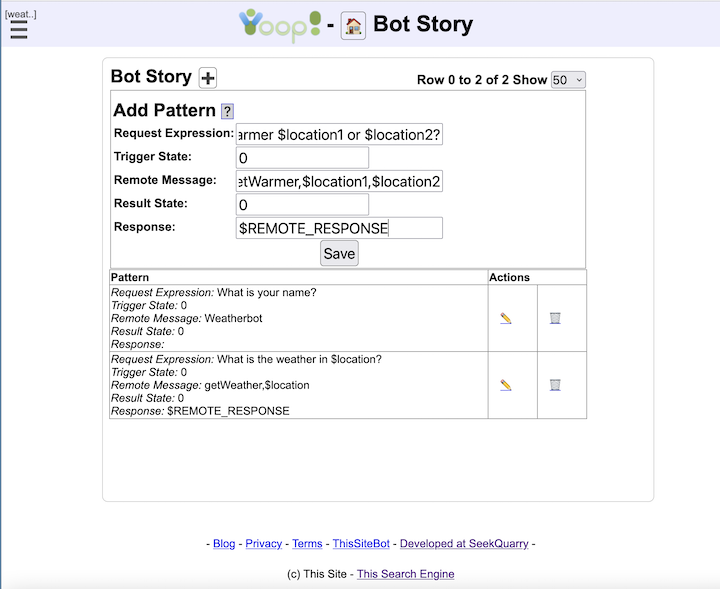The height and width of the screenshot is (589, 720).
Task: Edit the 'What is your name?' pattern
Action: click(506, 318)
